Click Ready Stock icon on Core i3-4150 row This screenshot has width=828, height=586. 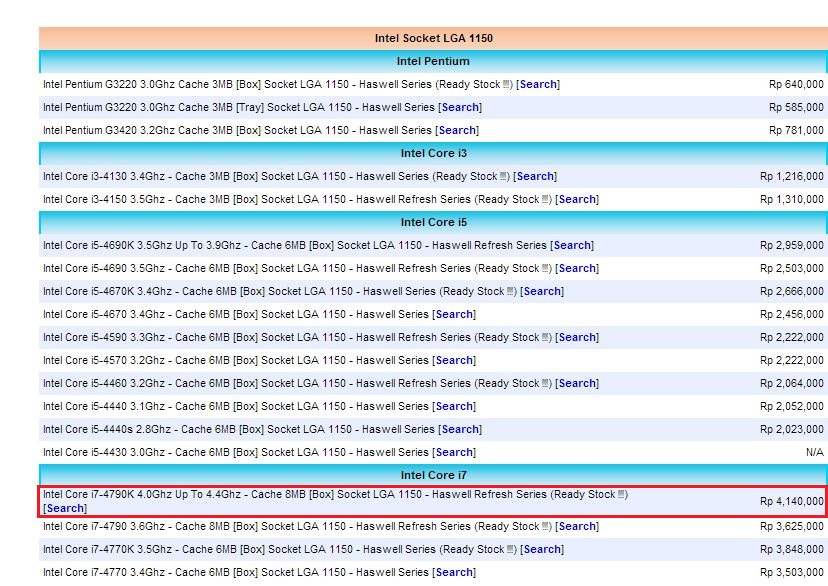(546, 200)
